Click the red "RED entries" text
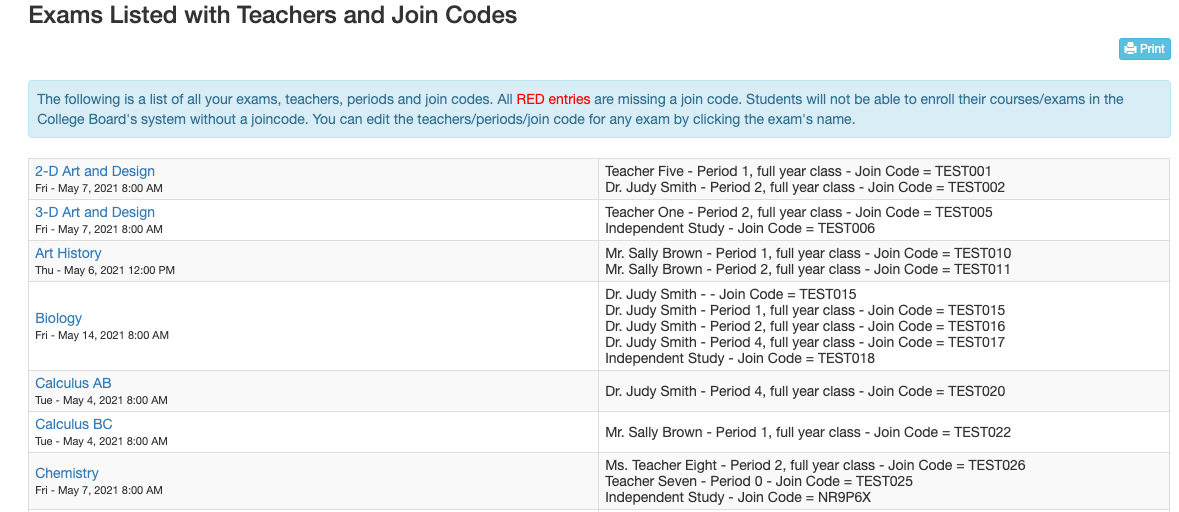This screenshot has height=512, width=1179. click(x=553, y=99)
